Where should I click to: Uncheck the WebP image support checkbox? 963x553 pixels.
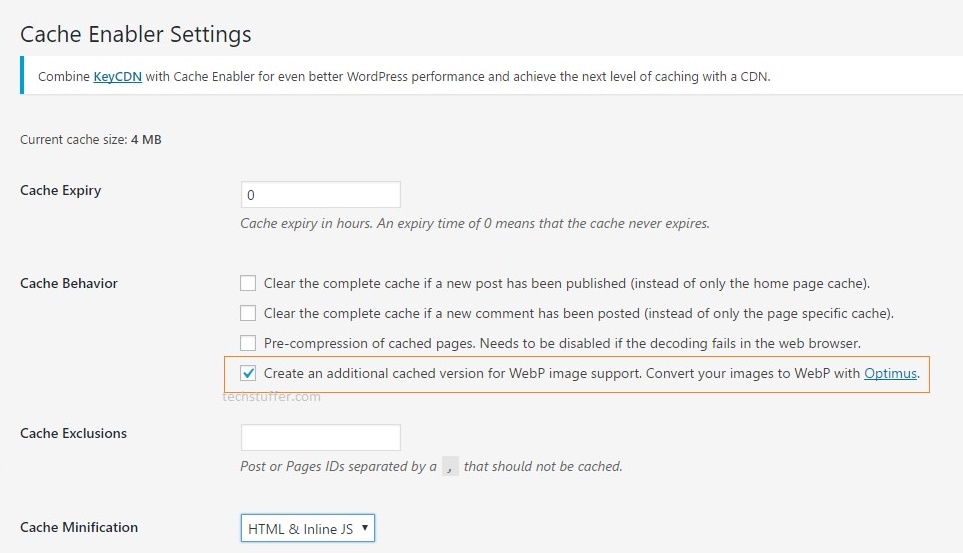(248, 373)
